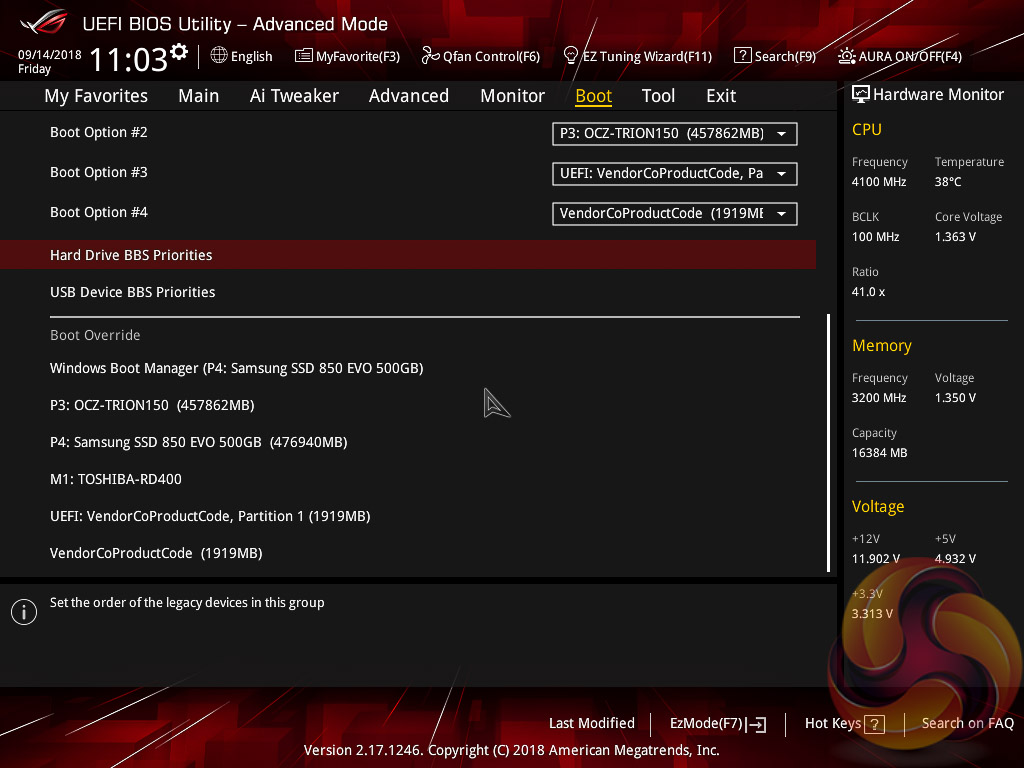This screenshot has height=768, width=1024.
Task: Open Hard Drive BBS Priorities
Action: pyautogui.click(x=408, y=255)
